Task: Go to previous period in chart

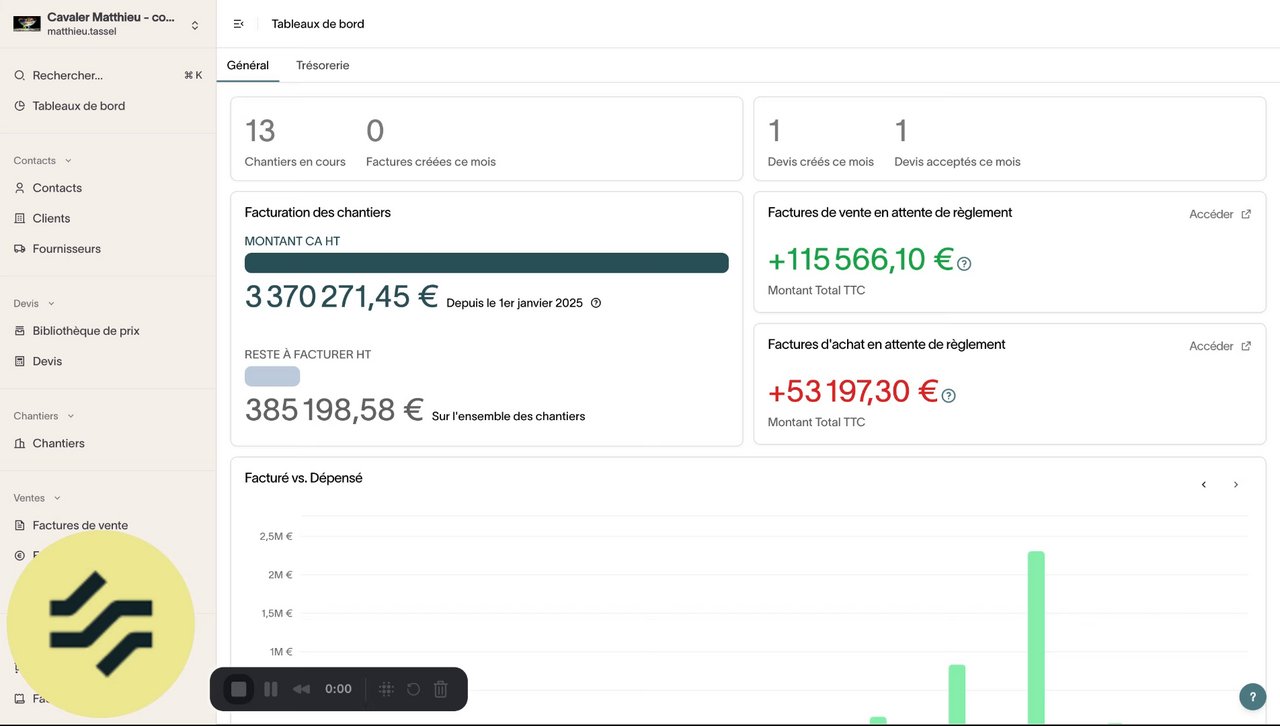Action: 1203,485
